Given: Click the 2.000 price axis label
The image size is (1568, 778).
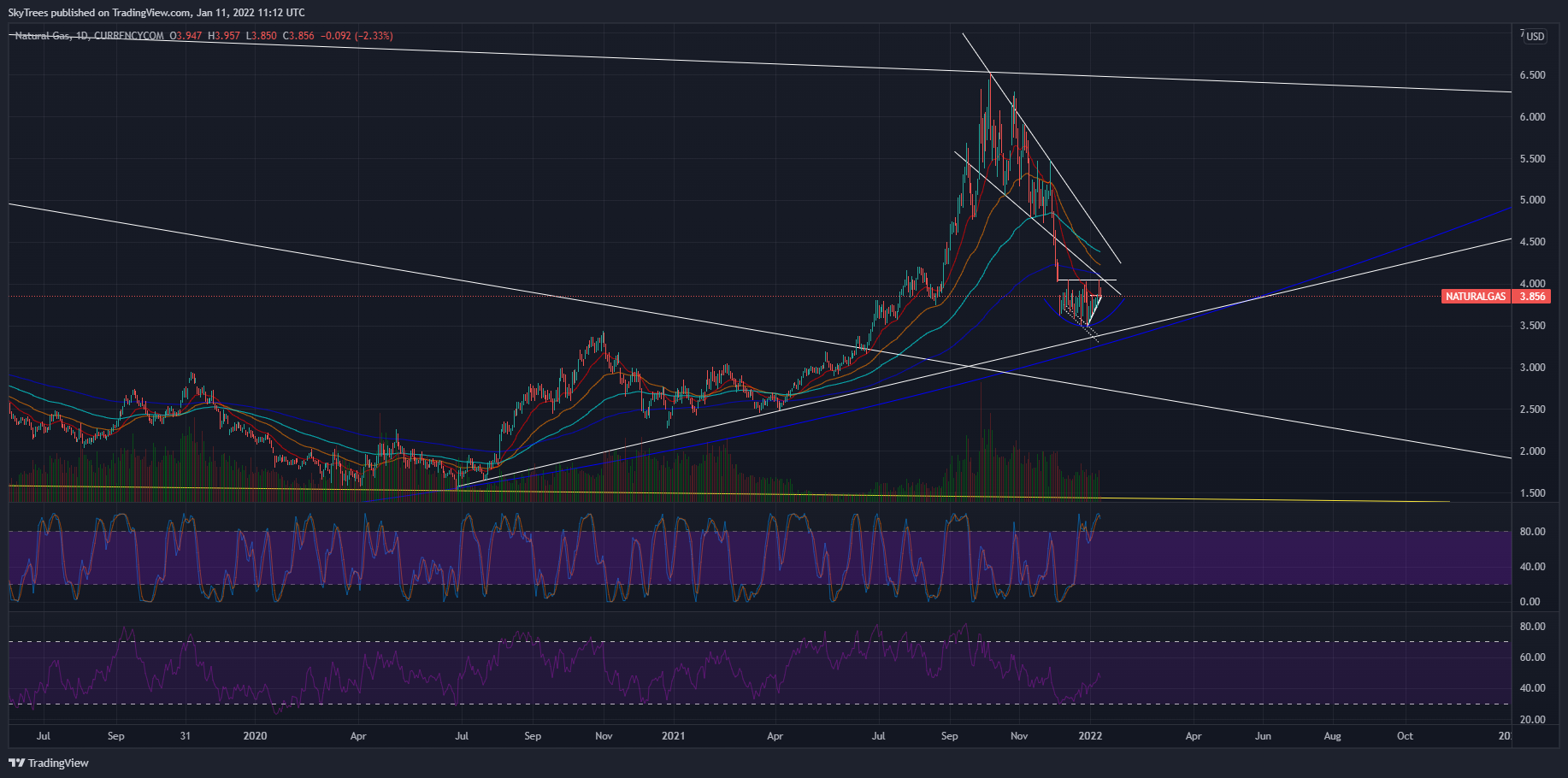Looking at the screenshot, I should point(1532,451).
